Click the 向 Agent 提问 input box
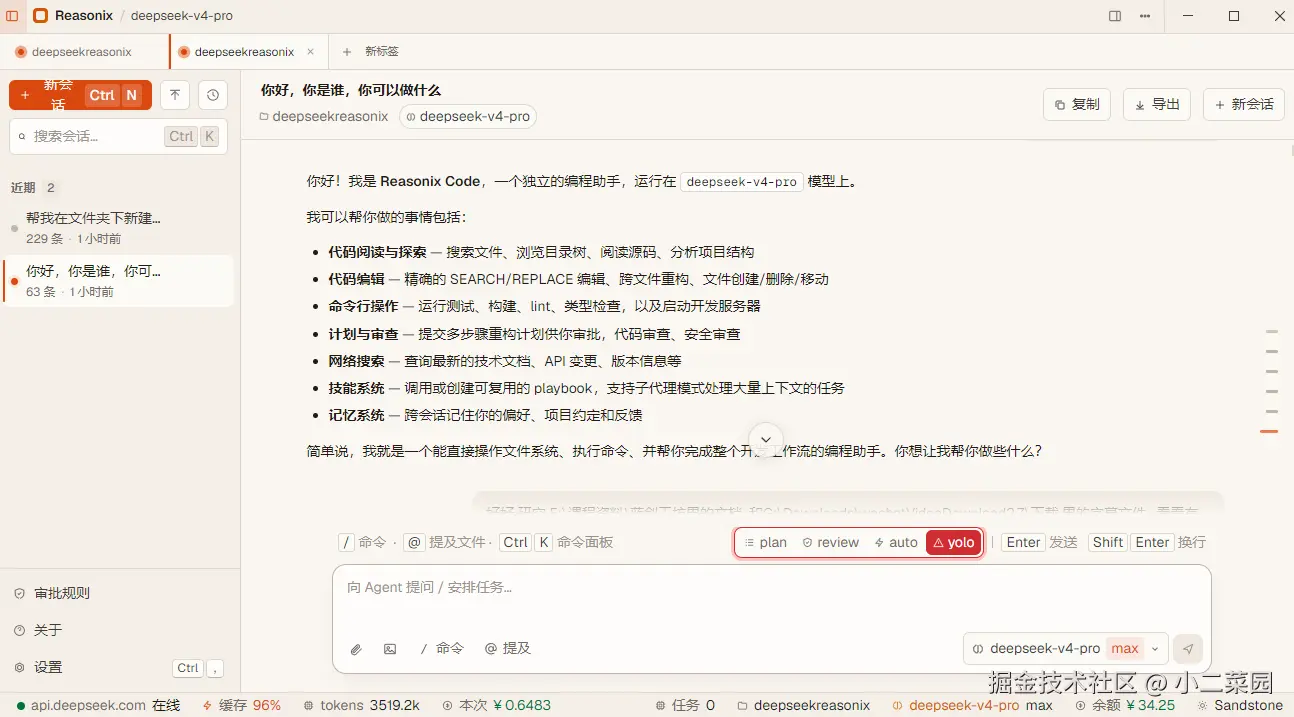1294x717 pixels. (771, 588)
